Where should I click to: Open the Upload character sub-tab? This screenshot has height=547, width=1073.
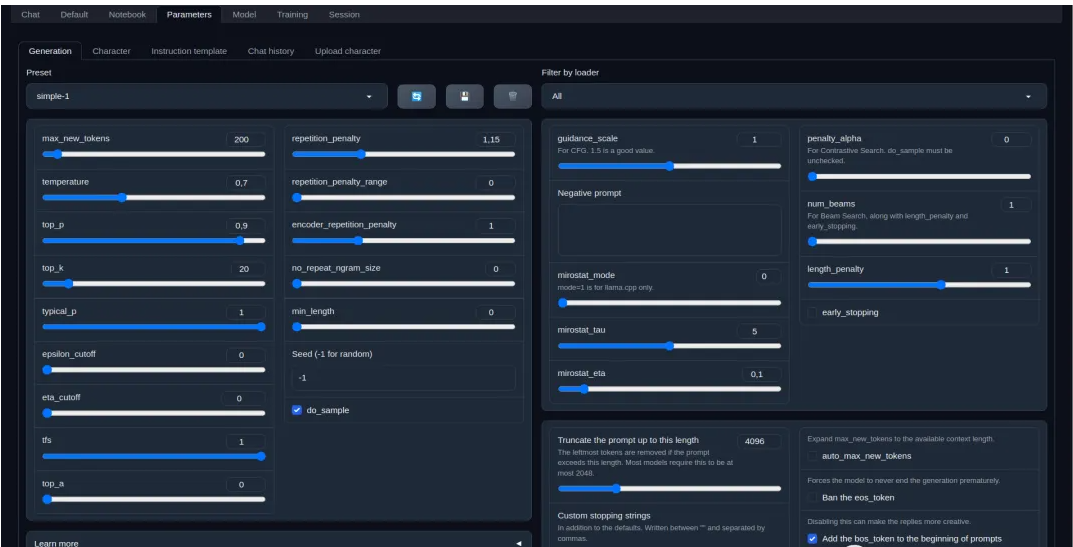348,51
